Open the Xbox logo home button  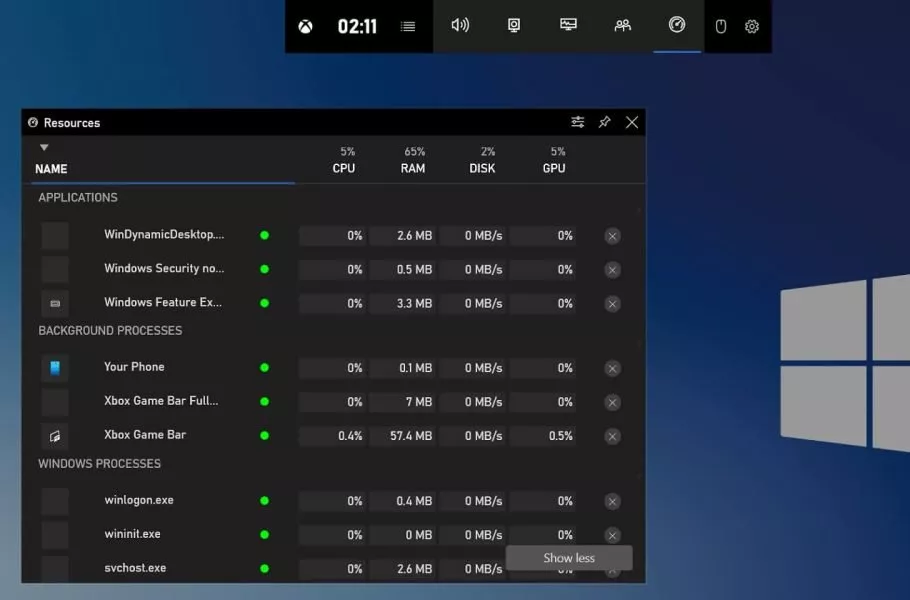point(305,26)
